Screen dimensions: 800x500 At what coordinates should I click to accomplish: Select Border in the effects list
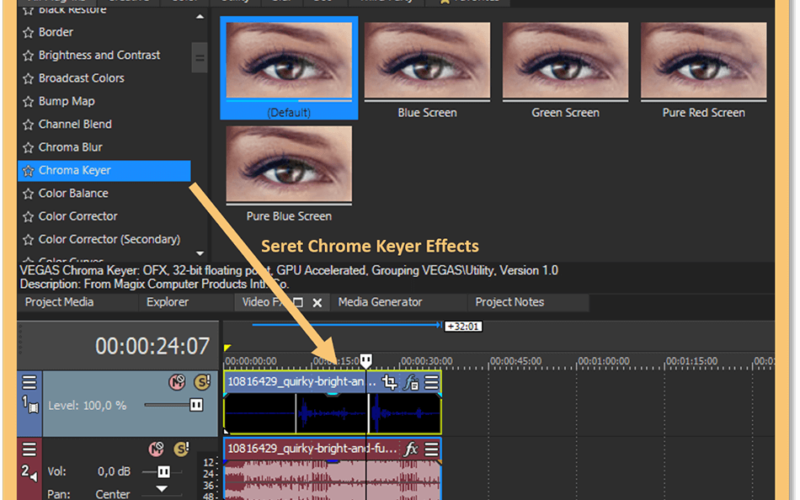56,32
